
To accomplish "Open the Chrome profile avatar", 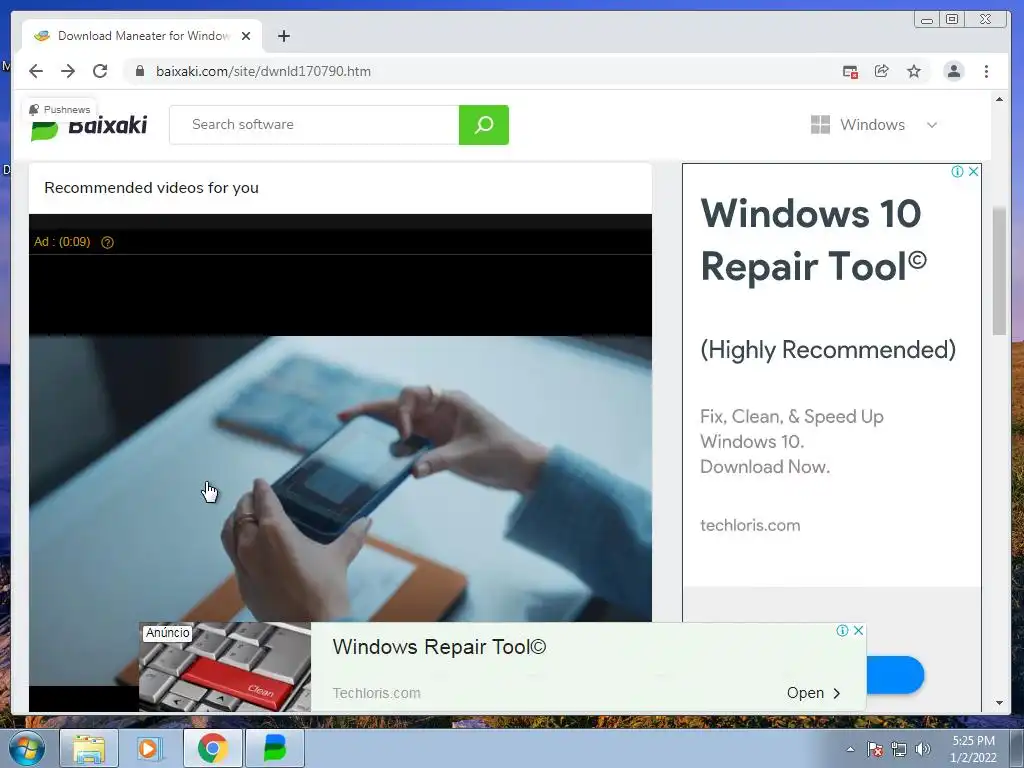I will 953,71.
